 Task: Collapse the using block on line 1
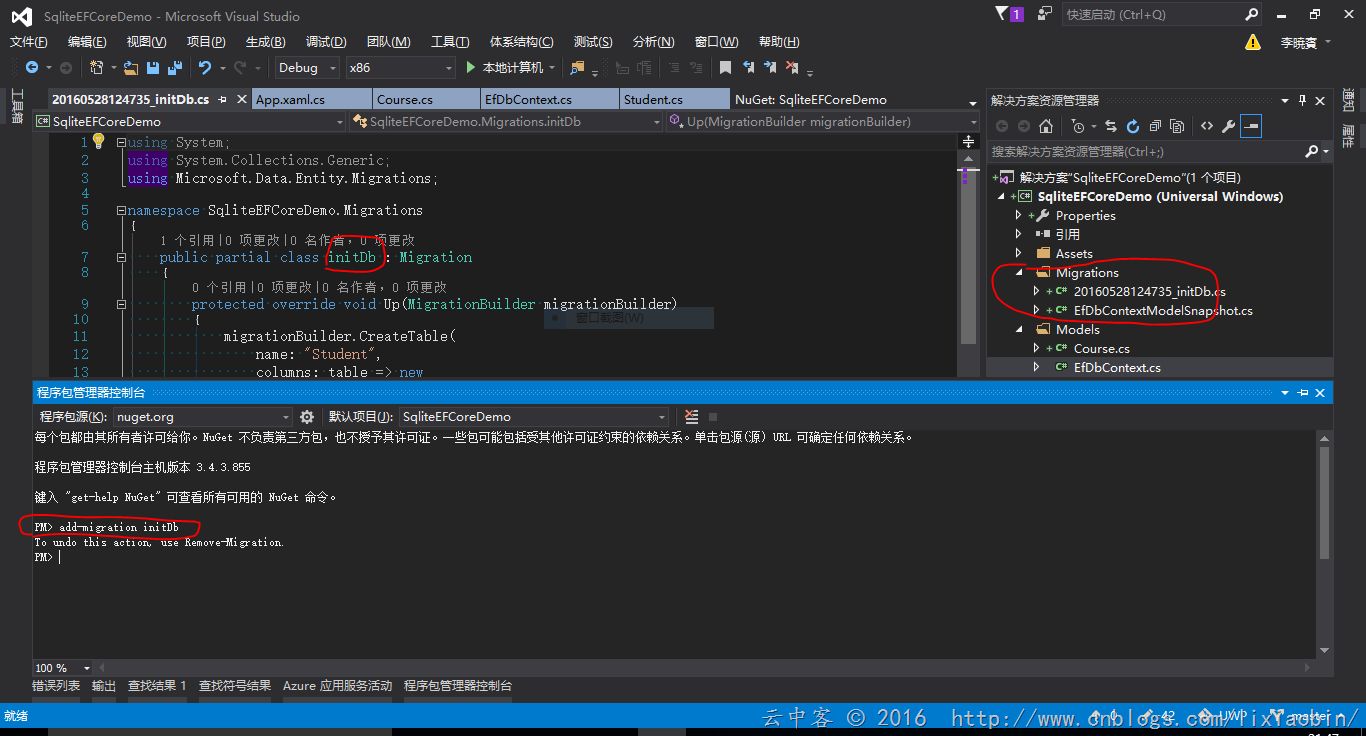click(x=121, y=142)
